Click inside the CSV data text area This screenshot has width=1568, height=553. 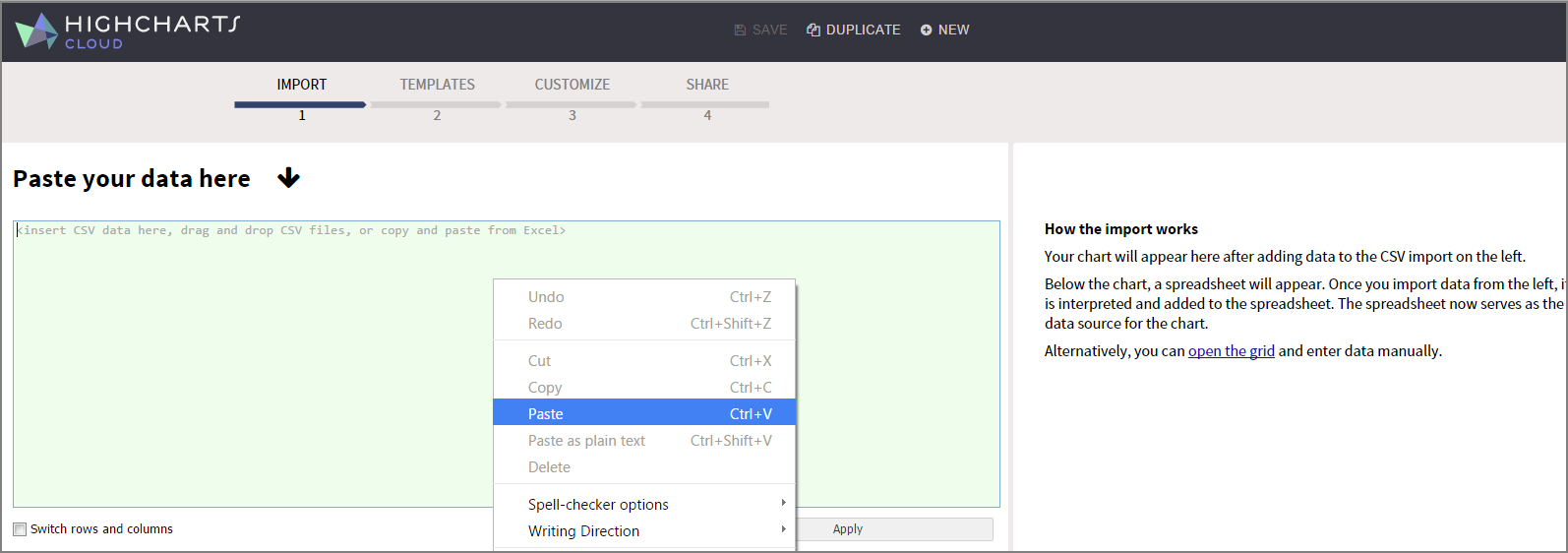click(x=246, y=374)
